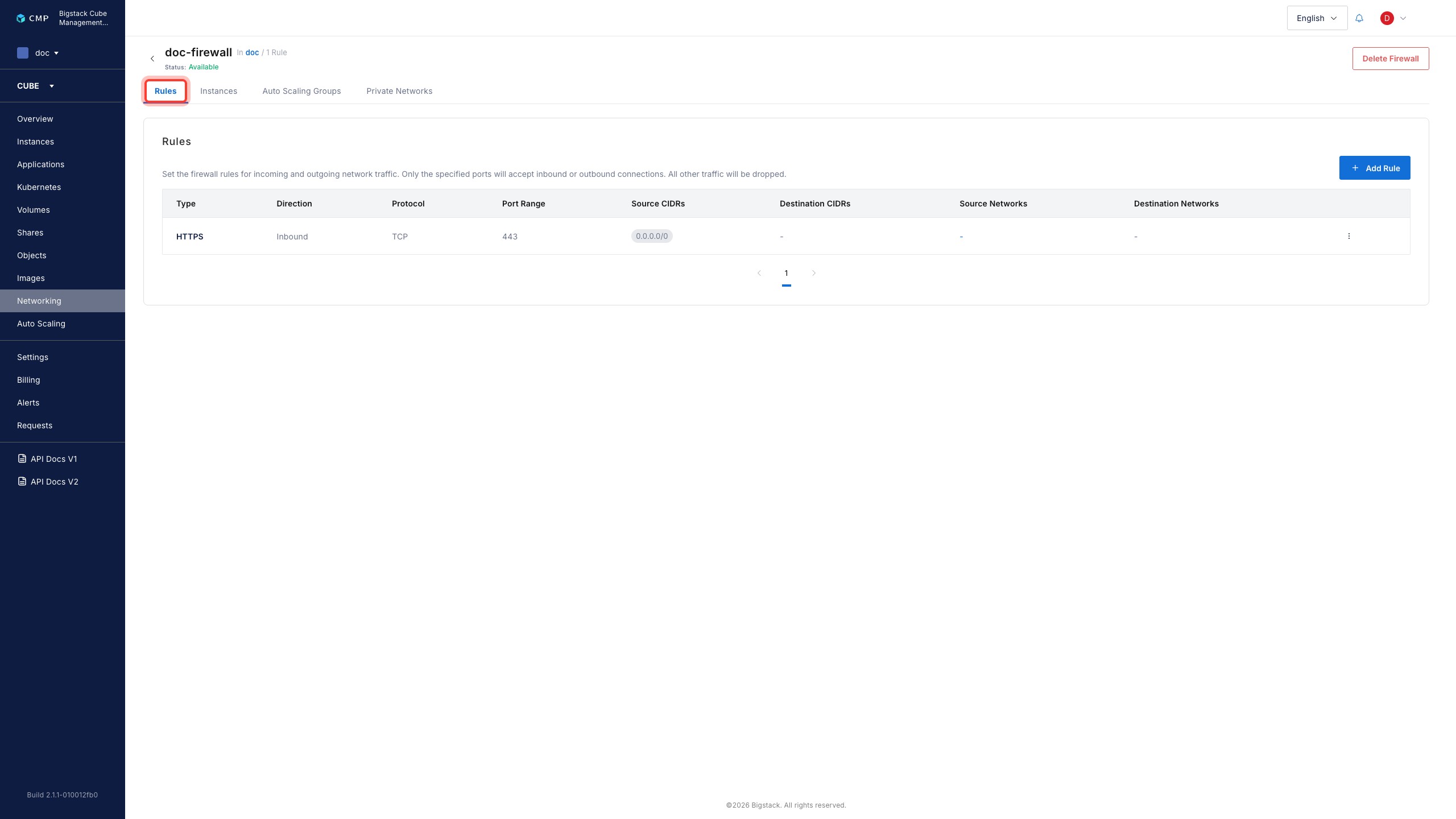Click the 0.0.0.0/0 source CIDR tag
Screen dimensions: 1456x819
[652, 236]
